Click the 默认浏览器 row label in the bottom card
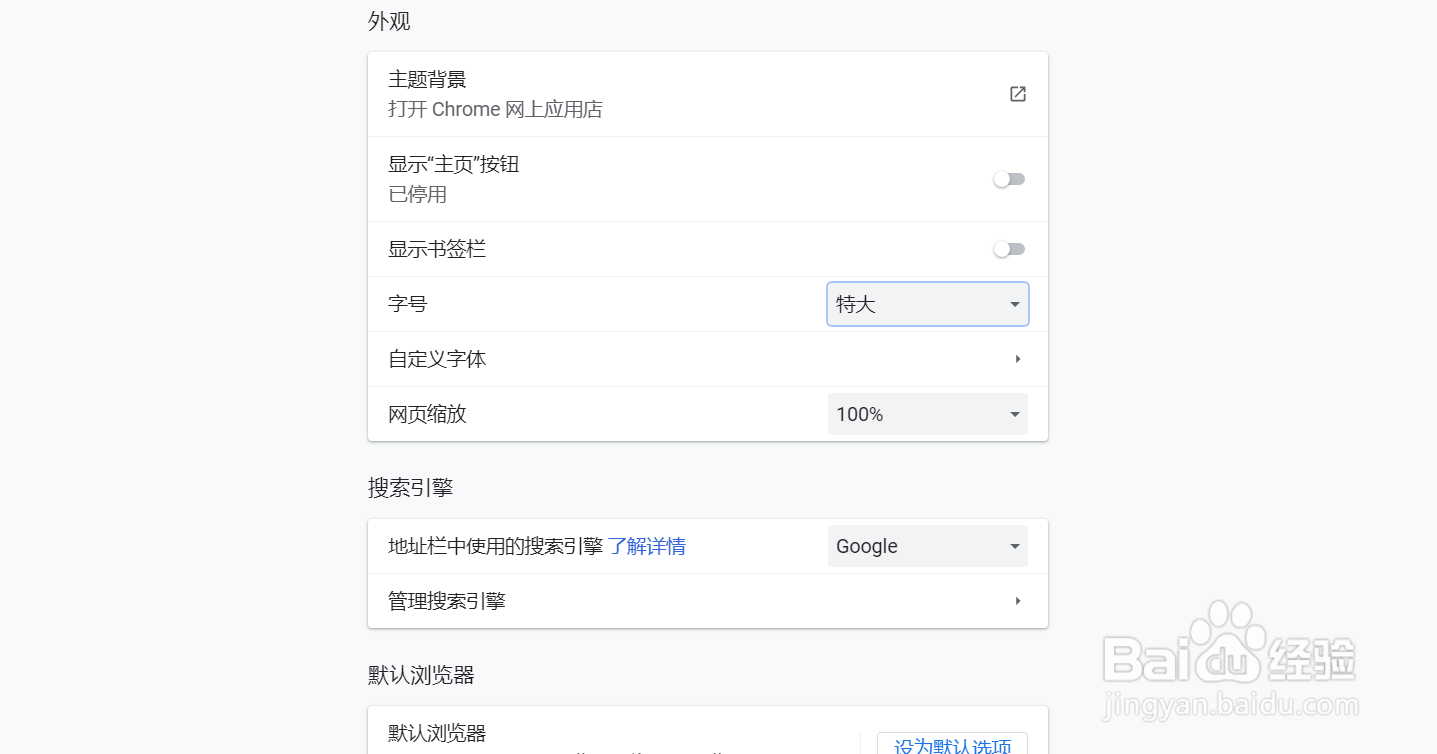The height and width of the screenshot is (754, 1437). tap(437, 733)
